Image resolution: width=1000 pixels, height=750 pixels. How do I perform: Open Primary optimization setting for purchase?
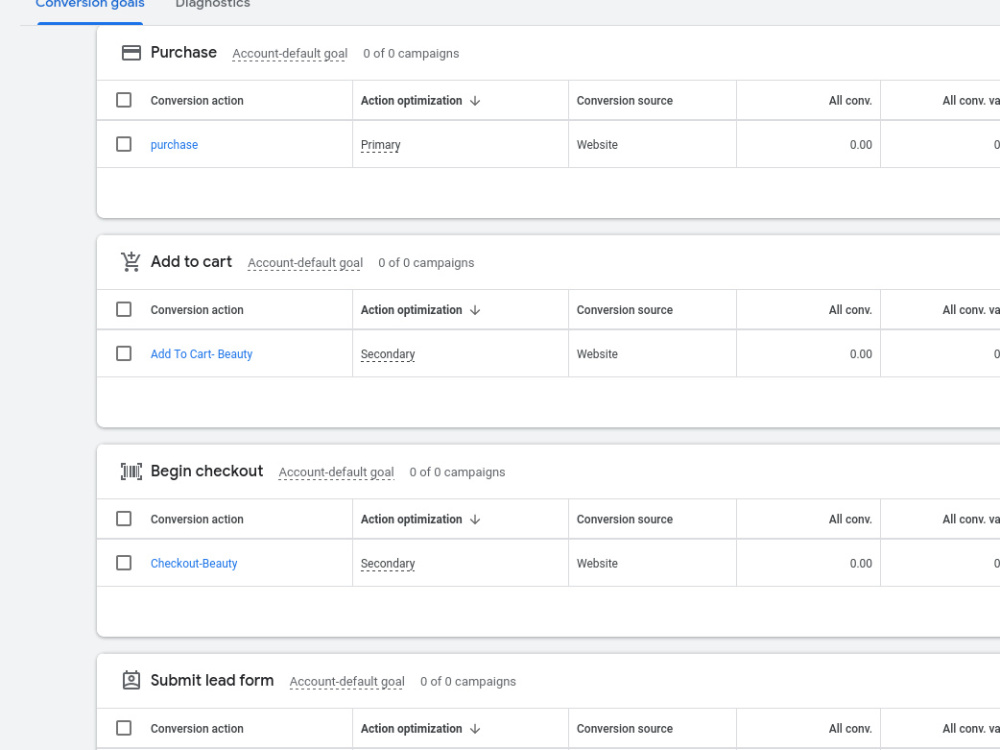pos(381,145)
